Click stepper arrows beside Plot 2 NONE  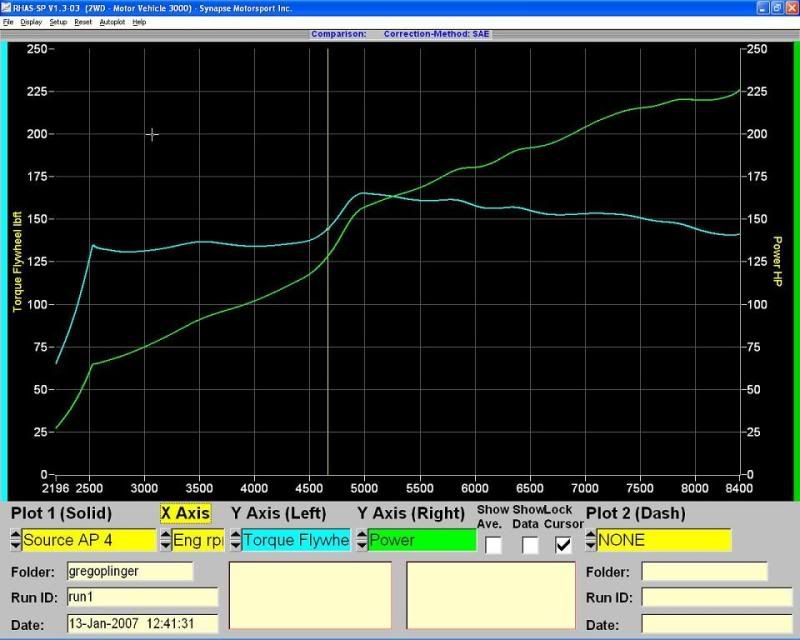[590, 540]
